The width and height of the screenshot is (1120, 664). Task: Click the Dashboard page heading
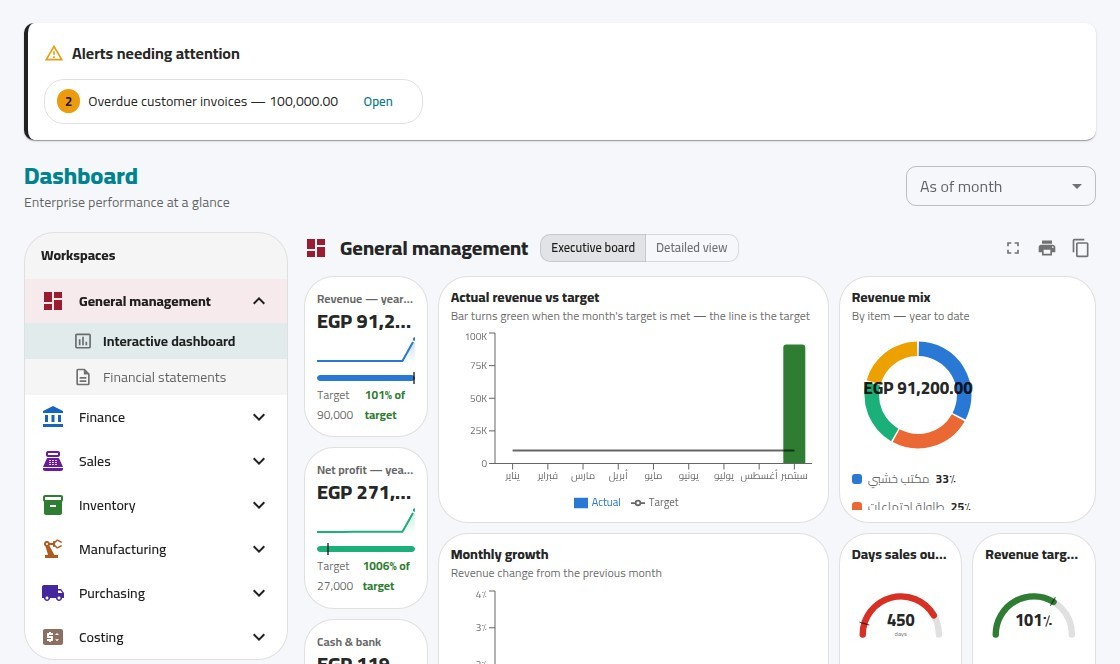click(x=81, y=176)
